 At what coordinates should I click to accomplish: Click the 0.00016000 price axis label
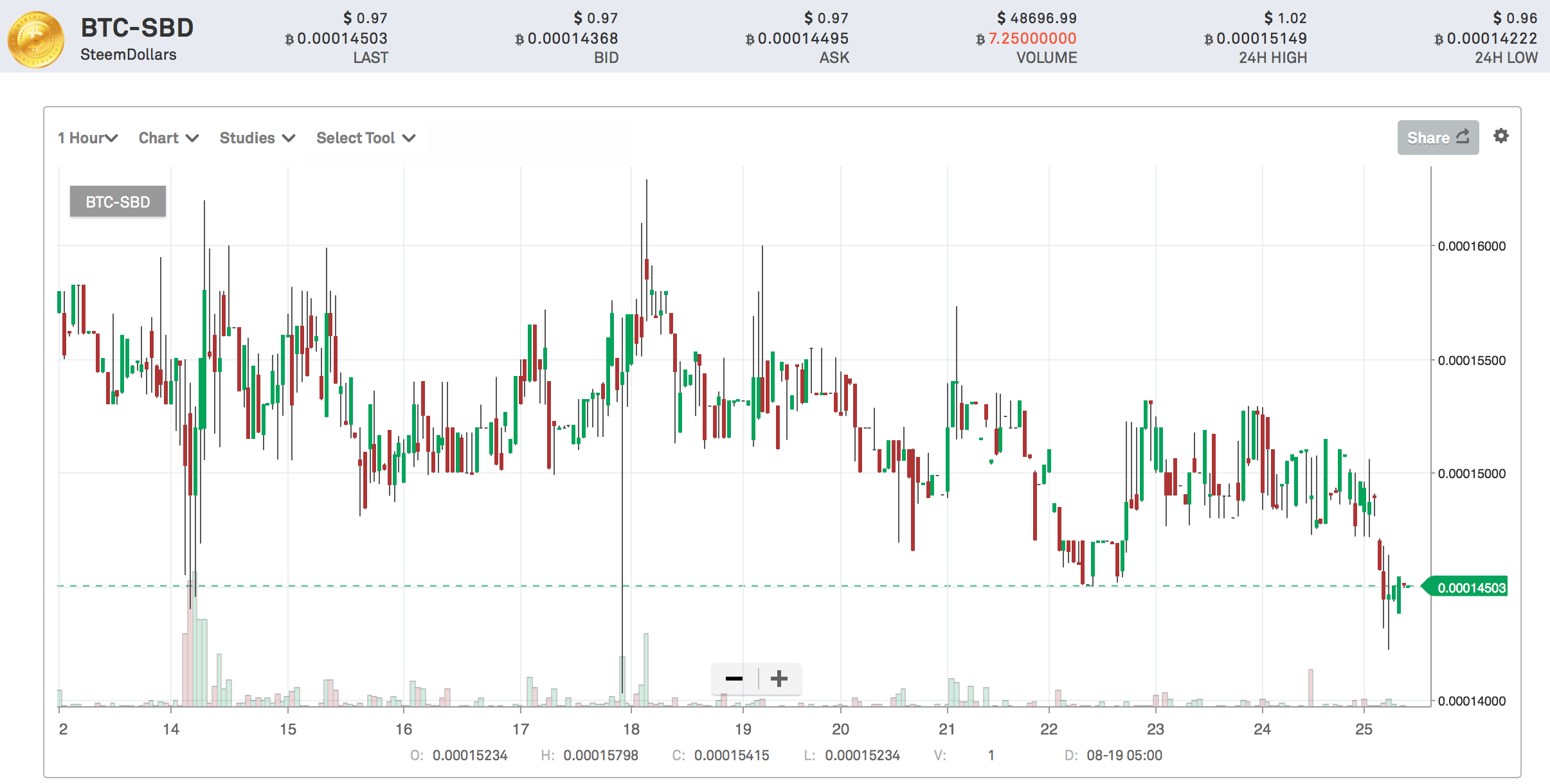[x=1472, y=246]
